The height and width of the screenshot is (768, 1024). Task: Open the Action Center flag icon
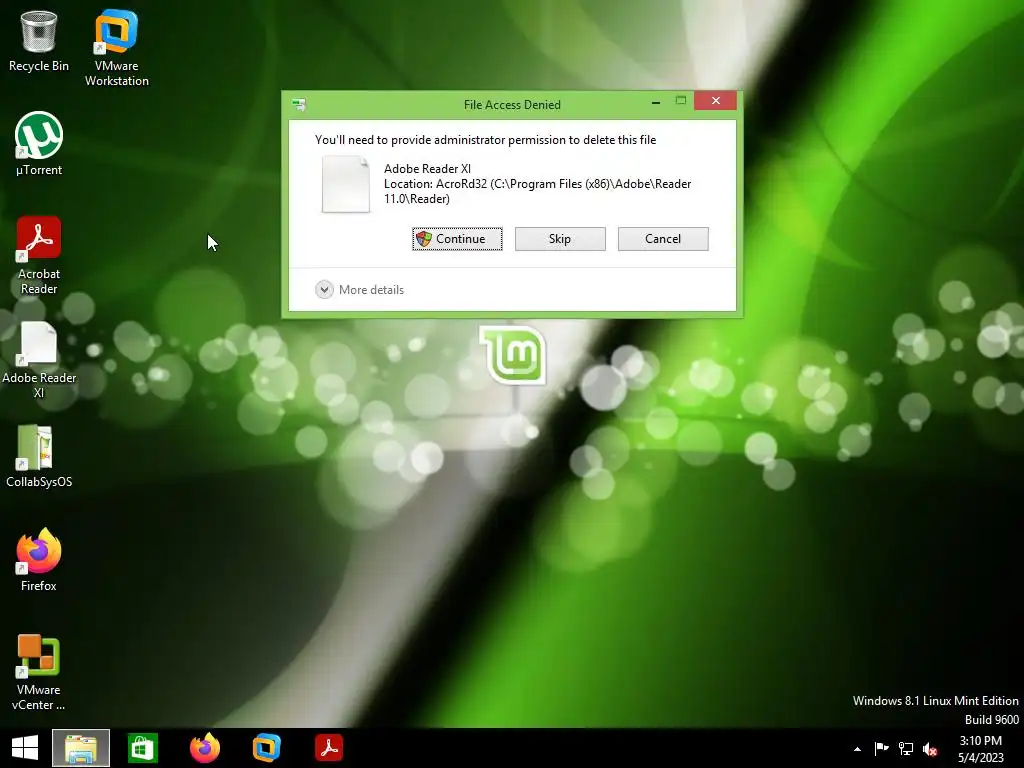881,748
